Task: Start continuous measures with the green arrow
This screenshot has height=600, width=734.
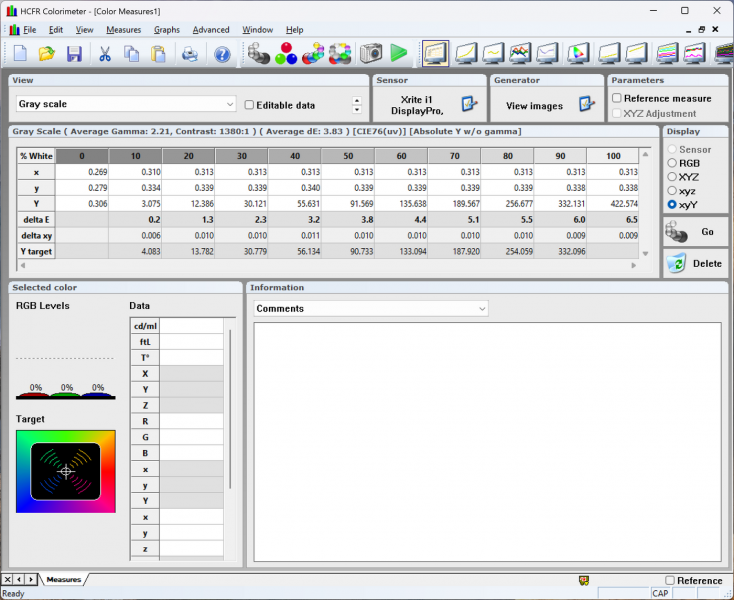Action: click(x=399, y=53)
